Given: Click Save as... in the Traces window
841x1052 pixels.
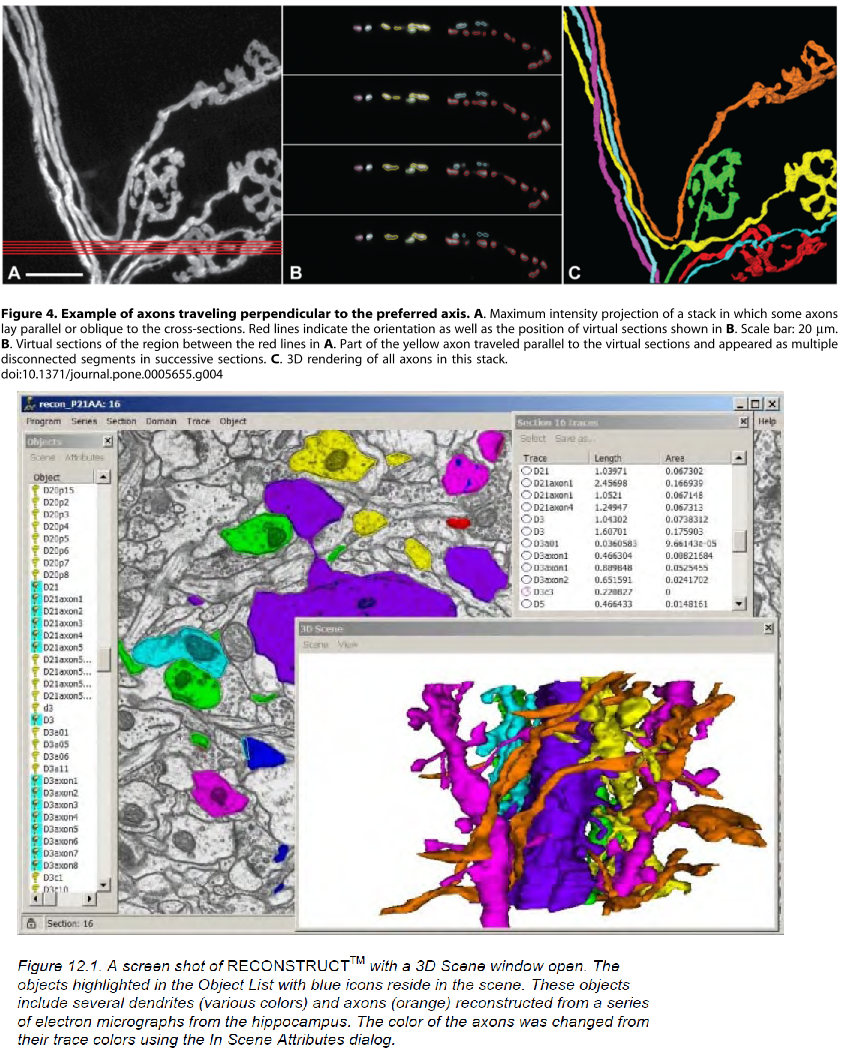Looking at the screenshot, I should tap(572, 439).
